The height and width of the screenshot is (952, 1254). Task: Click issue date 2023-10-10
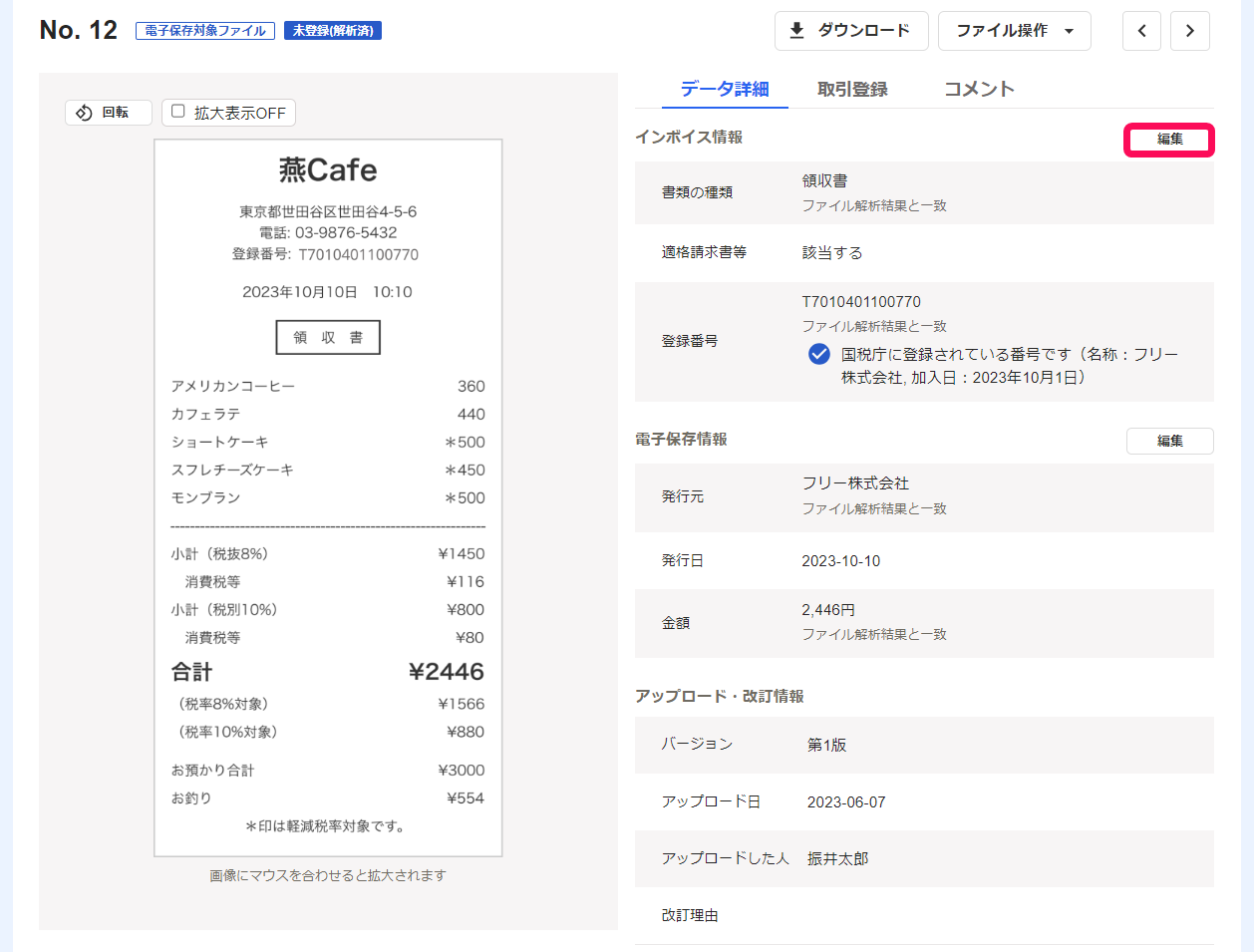(x=841, y=561)
